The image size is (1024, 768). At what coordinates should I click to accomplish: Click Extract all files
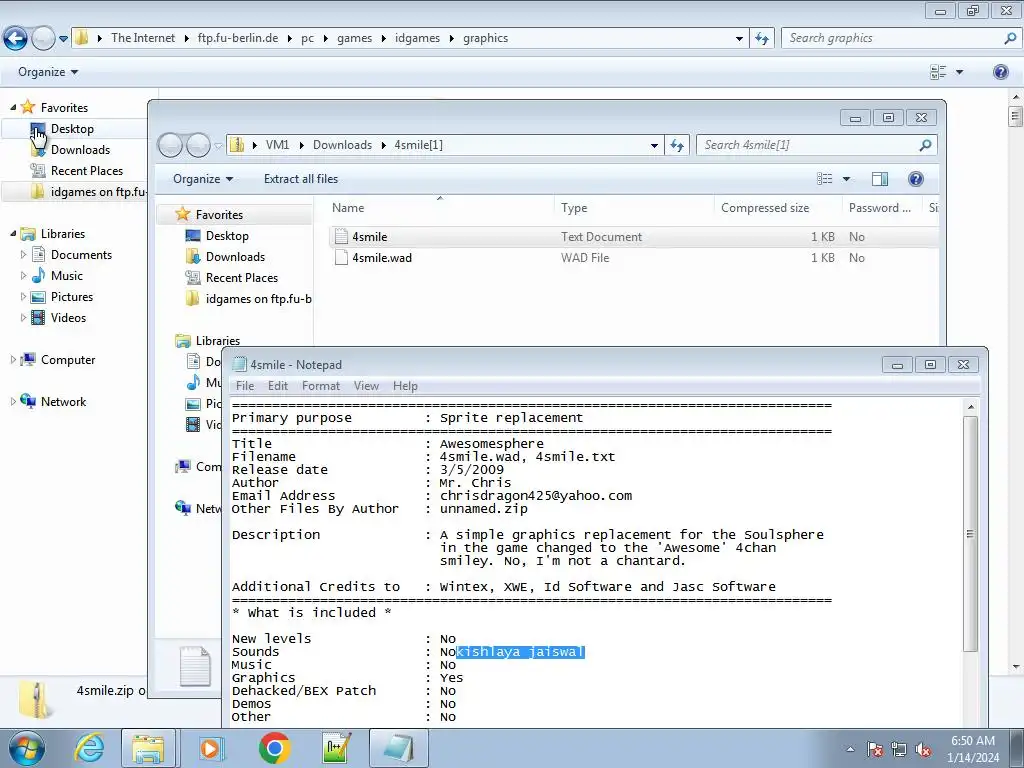tap(301, 179)
